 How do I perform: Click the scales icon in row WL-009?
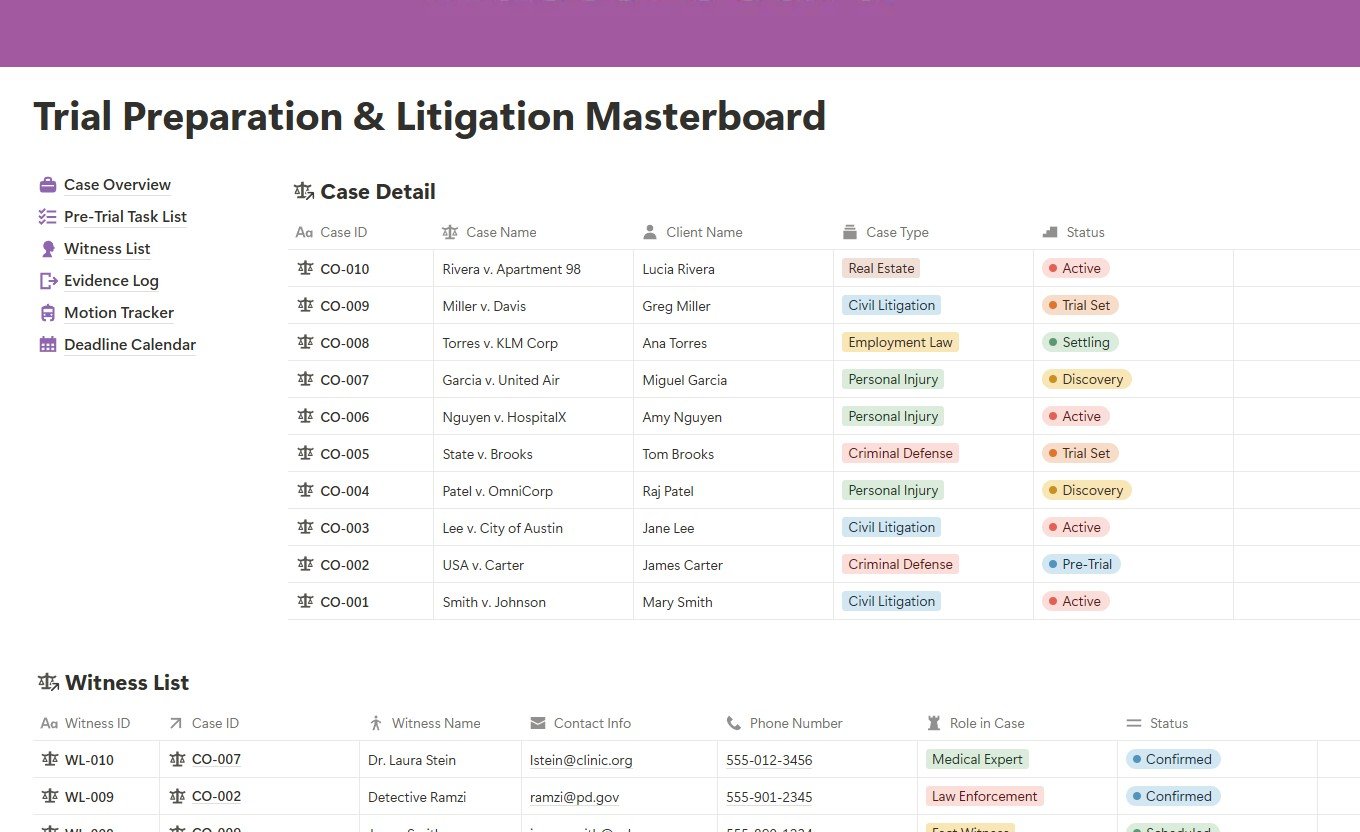pyautogui.click(x=50, y=796)
